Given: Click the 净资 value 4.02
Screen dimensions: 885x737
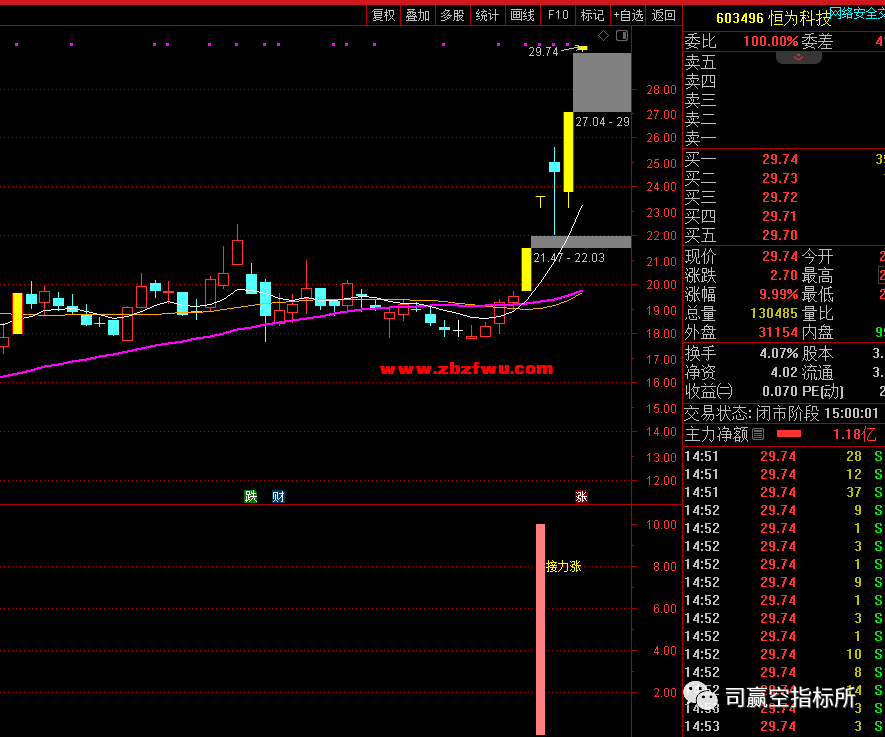Looking at the screenshot, I should tap(784, 372).
